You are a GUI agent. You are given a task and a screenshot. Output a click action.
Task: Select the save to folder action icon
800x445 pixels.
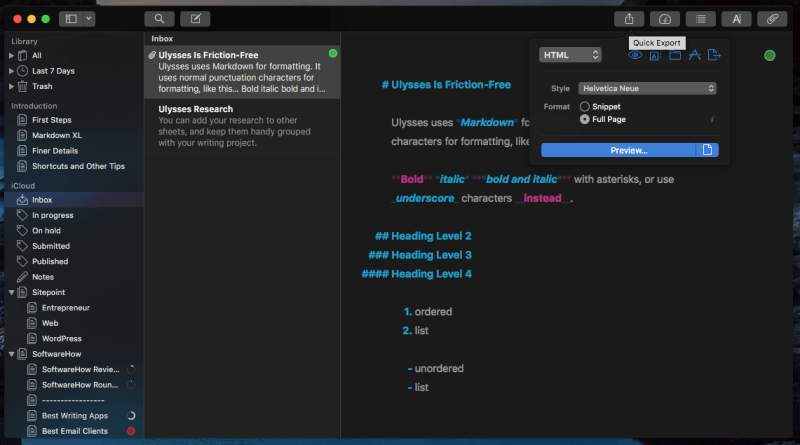(x=675, y=55)
